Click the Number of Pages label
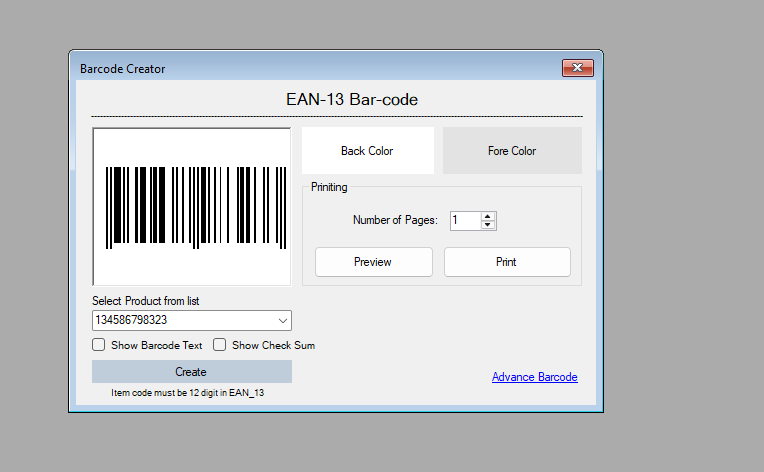 [394, 220]
